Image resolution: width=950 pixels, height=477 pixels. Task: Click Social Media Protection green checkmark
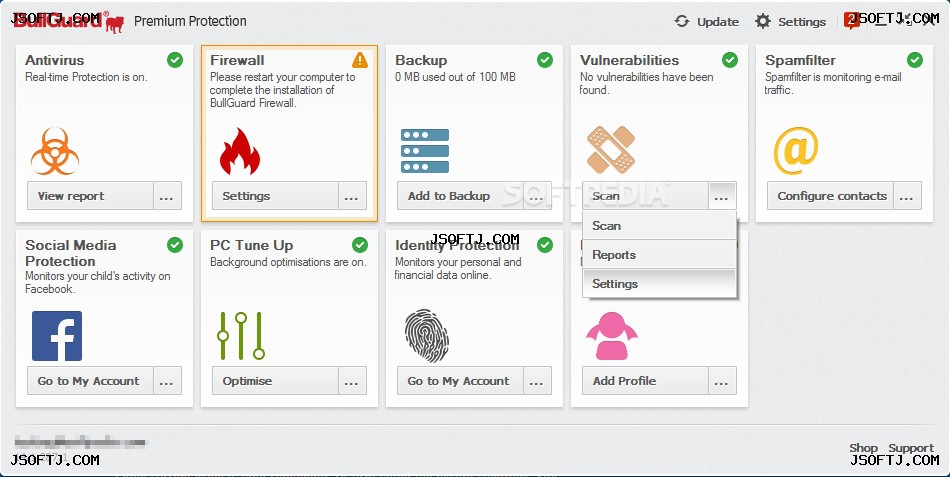[x=175, y=245]
